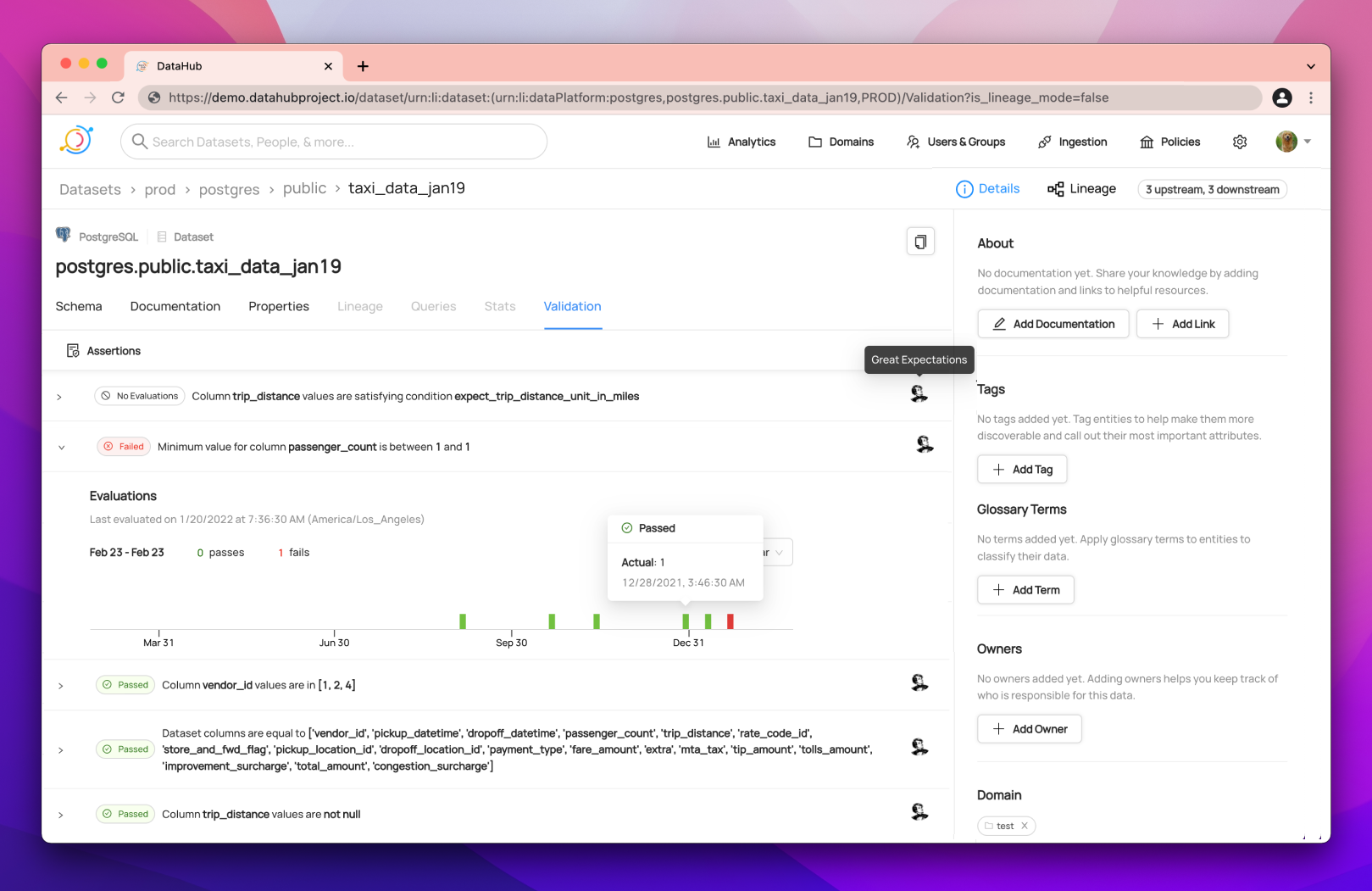The height and width of the screenshot is (891, 1372).
Task: Click Great Expectations icon on passenger_count assertion
Action: pyautogui.click(x=924, y=444)
